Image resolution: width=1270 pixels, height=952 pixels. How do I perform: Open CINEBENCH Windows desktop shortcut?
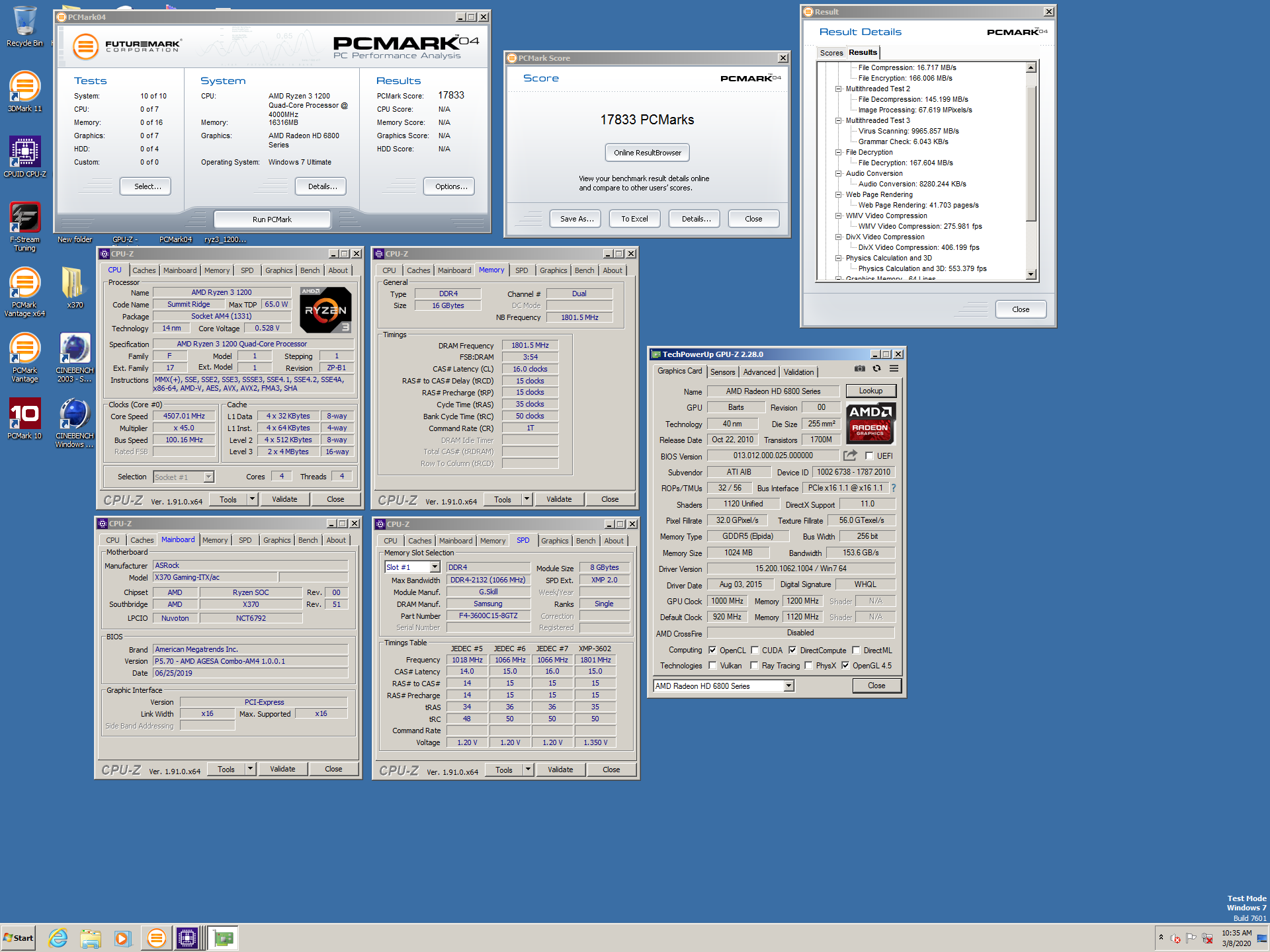[75, 423]
